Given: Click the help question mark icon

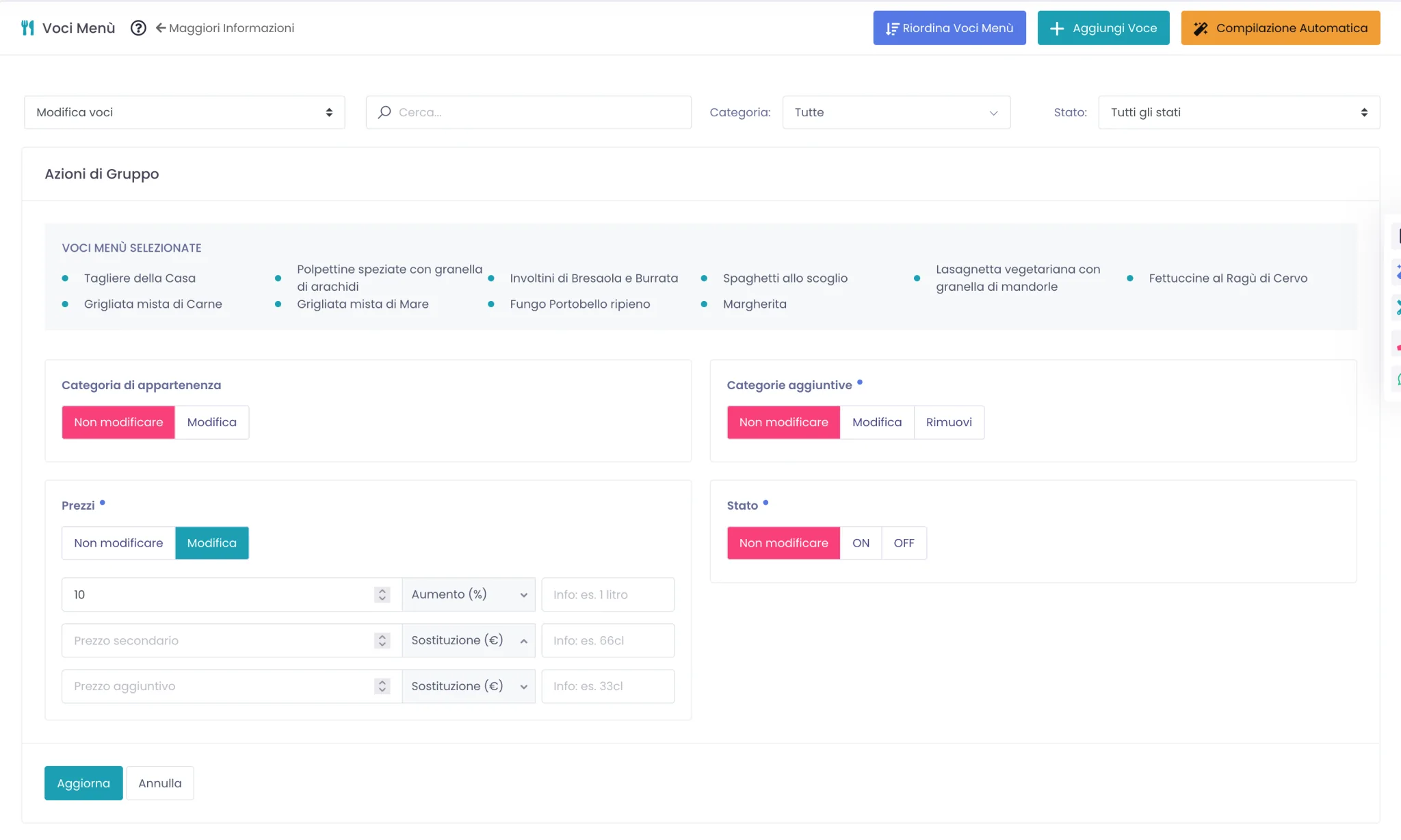Looking at the screenshot, I should coord(138,28).
